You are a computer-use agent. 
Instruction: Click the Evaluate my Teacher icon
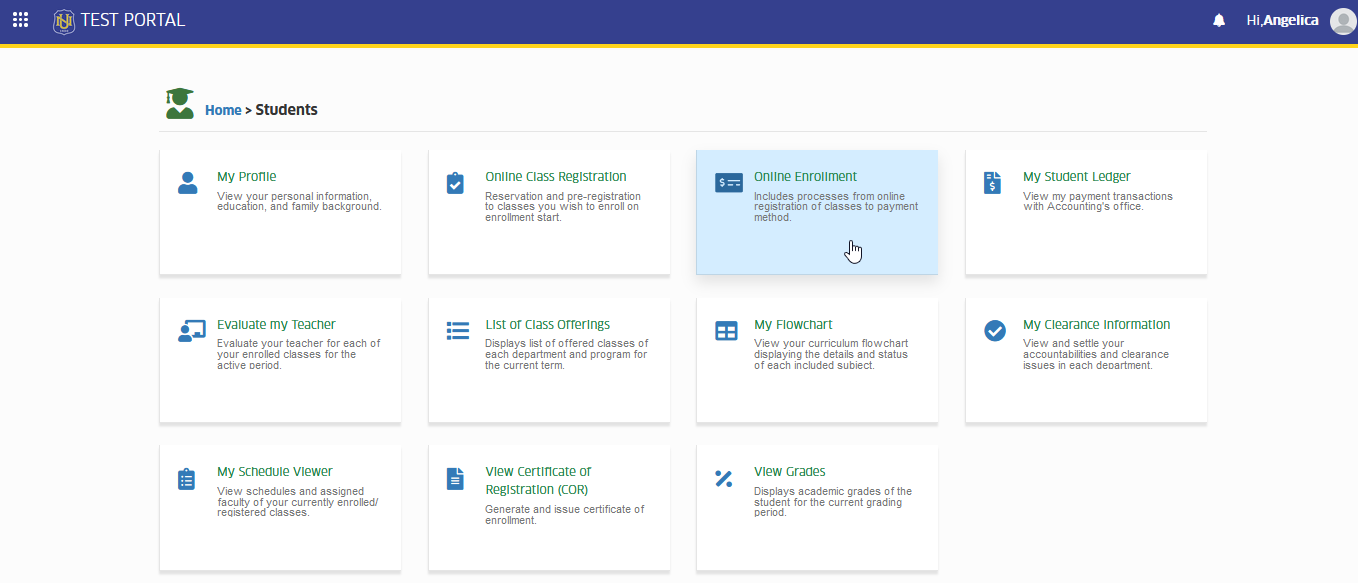pos(191,331)
